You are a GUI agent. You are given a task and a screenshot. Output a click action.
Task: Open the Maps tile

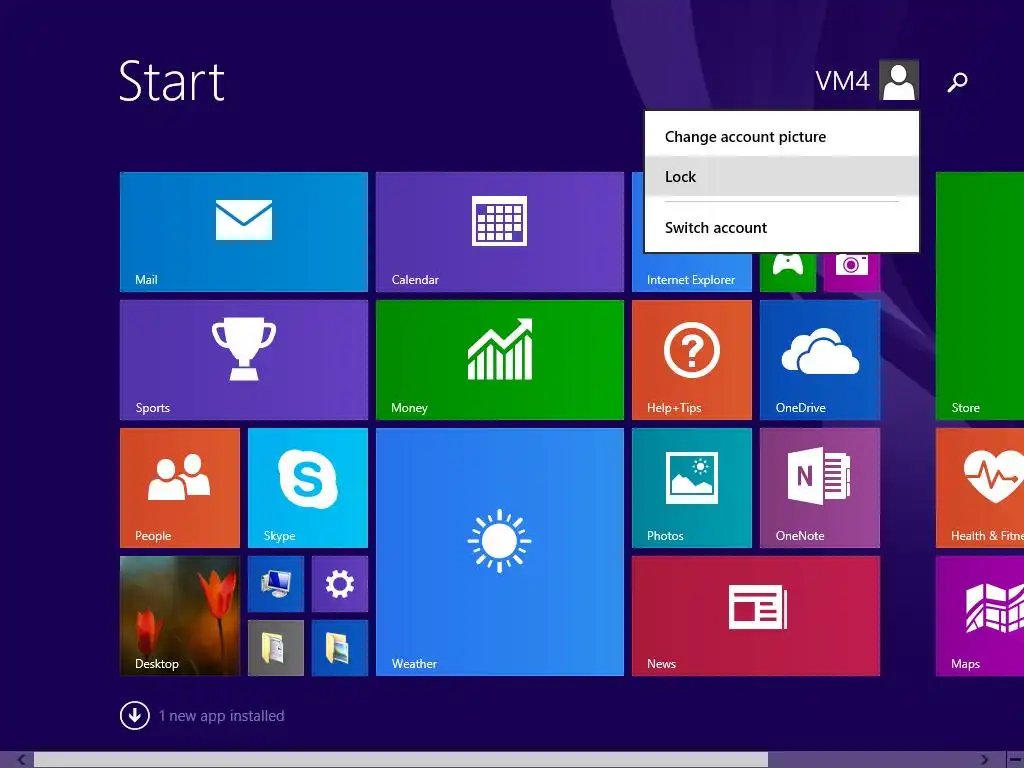(x=980, y=616)
